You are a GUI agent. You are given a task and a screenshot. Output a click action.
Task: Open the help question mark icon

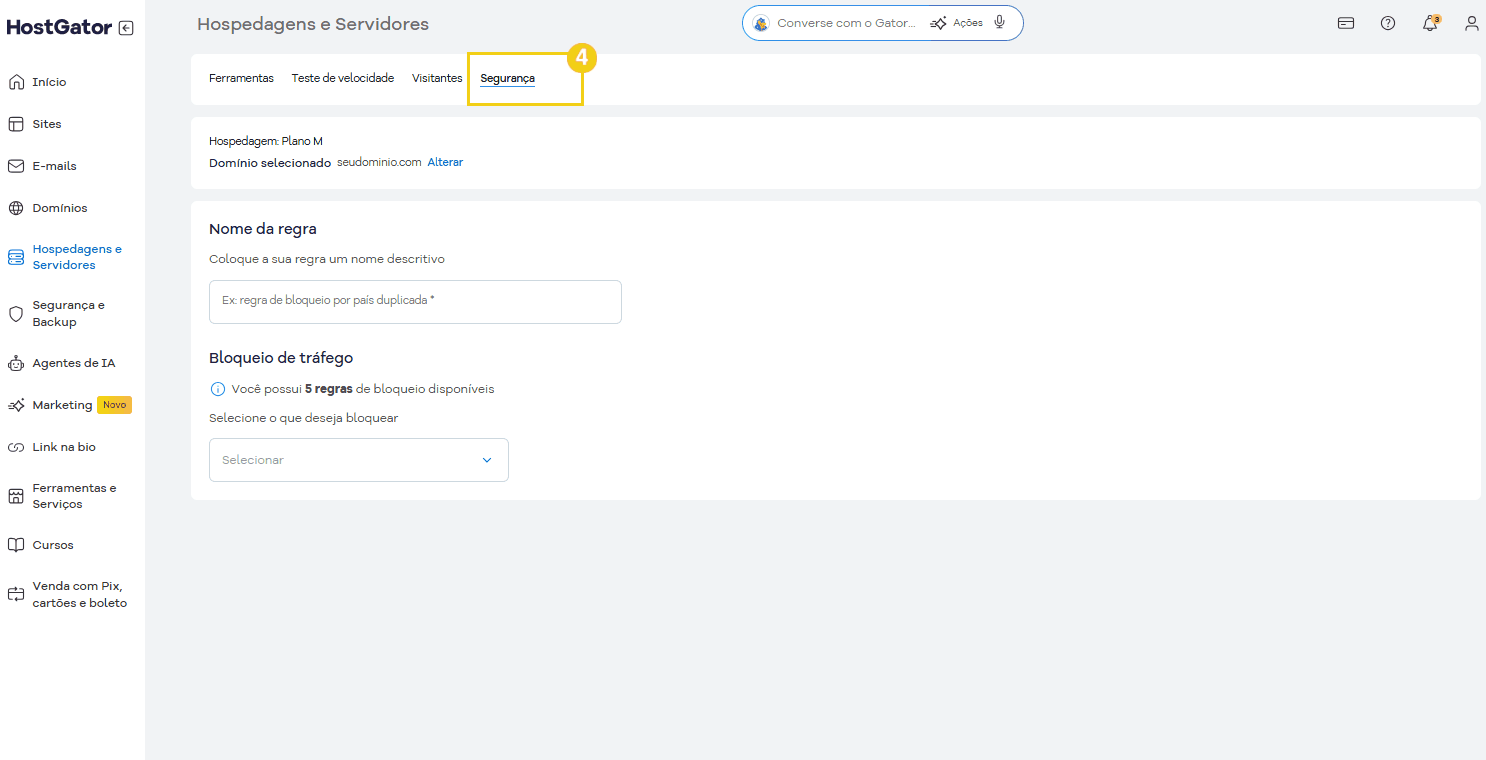[1388, 22]
